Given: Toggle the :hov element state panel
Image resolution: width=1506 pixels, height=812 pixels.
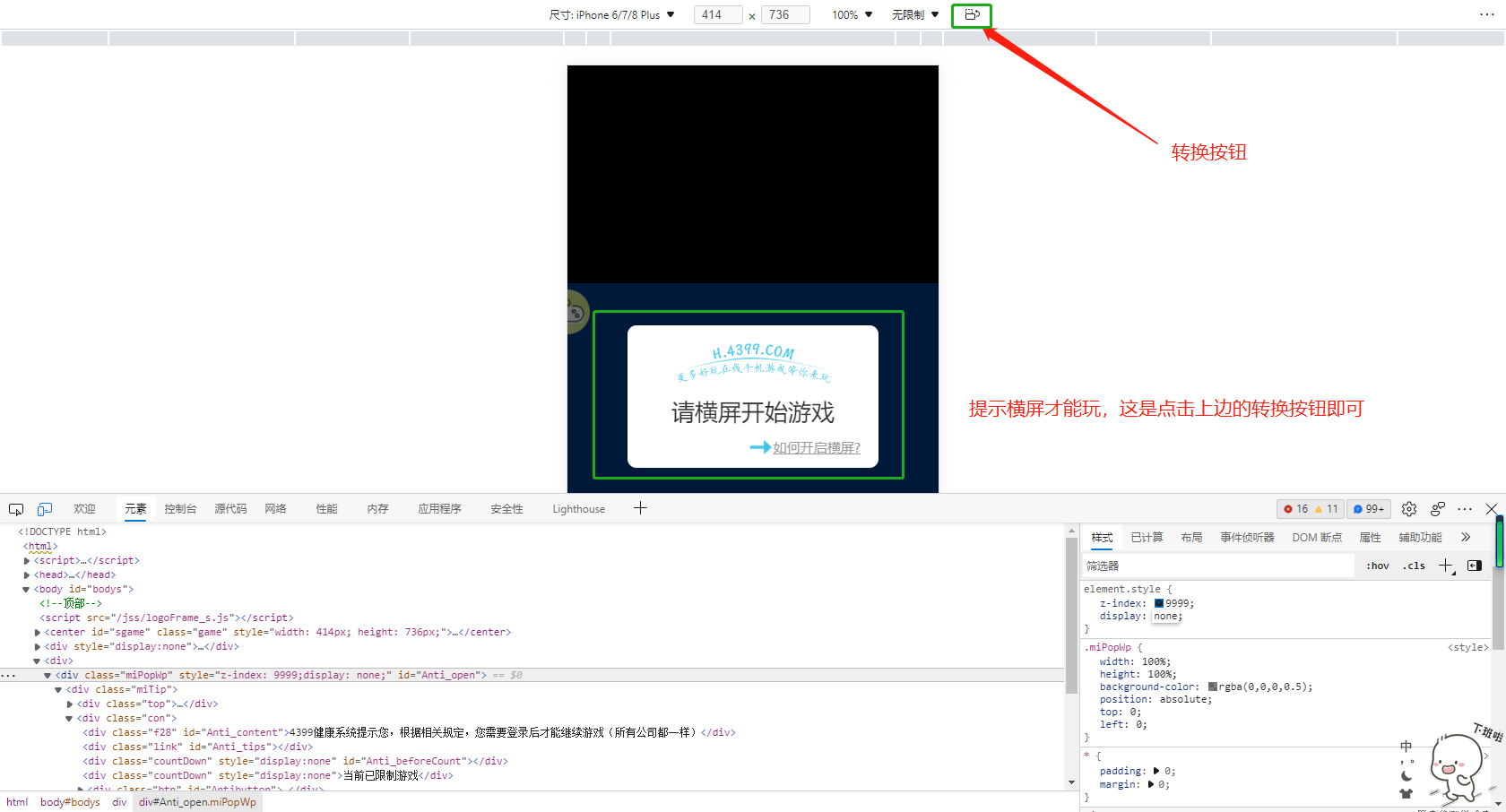Looking at the screenshot, I should pos(1378,566).
